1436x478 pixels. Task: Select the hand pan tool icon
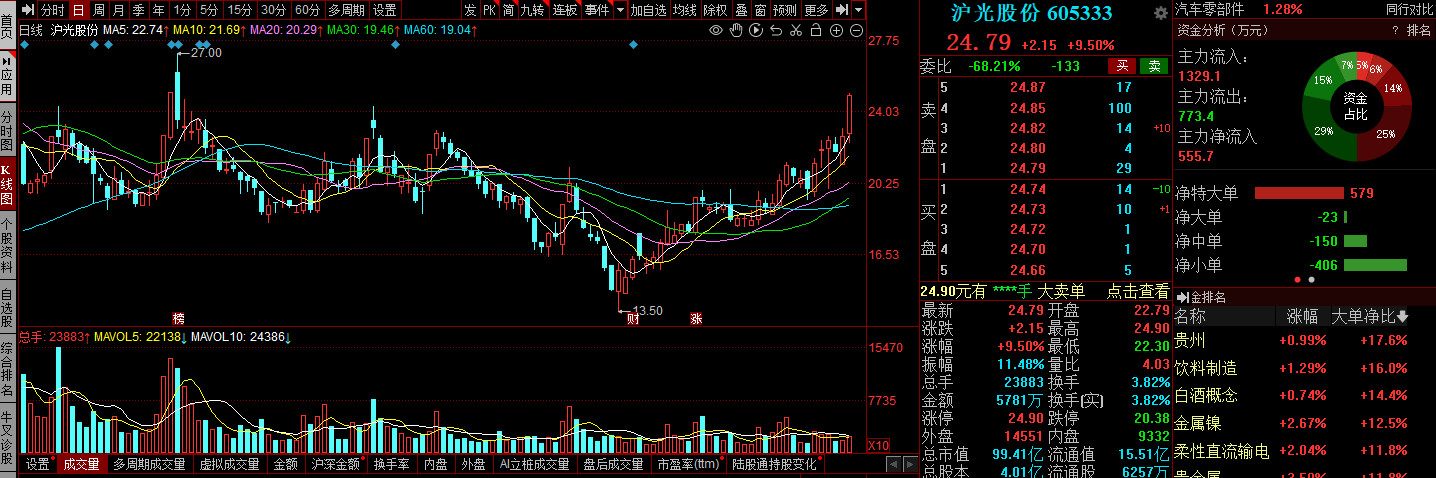(x=736, y=31)
